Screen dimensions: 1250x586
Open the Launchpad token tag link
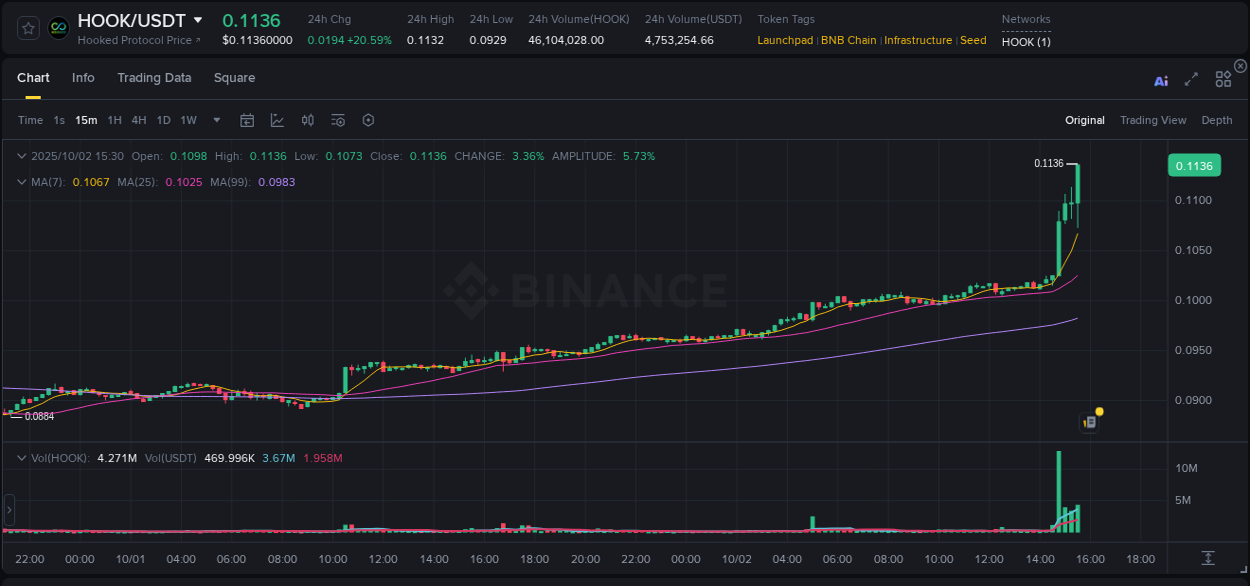tap(785, 40)
